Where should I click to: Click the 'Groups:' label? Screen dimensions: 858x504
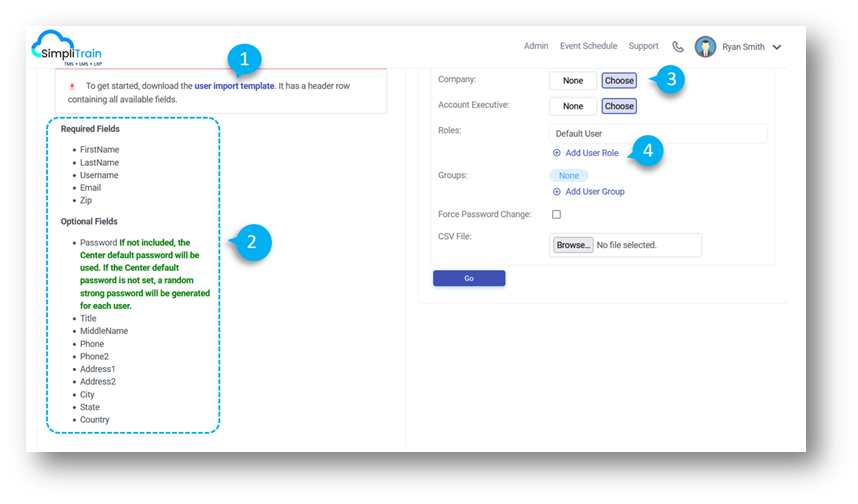(x=453, y=175)
